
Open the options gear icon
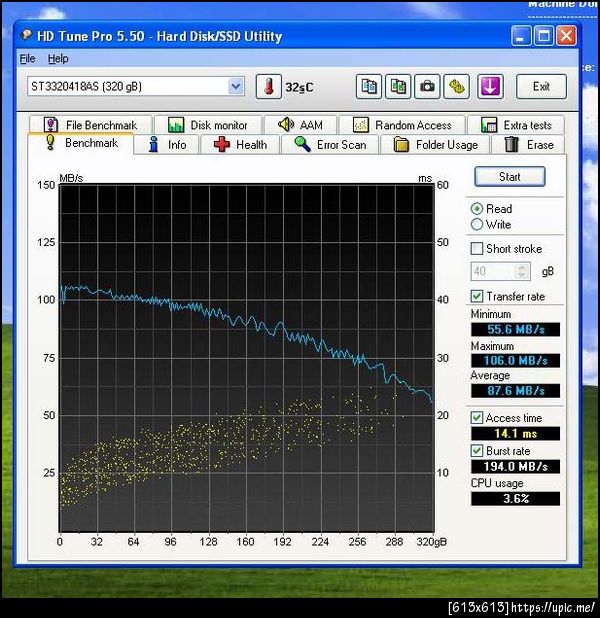pos(457,86)
